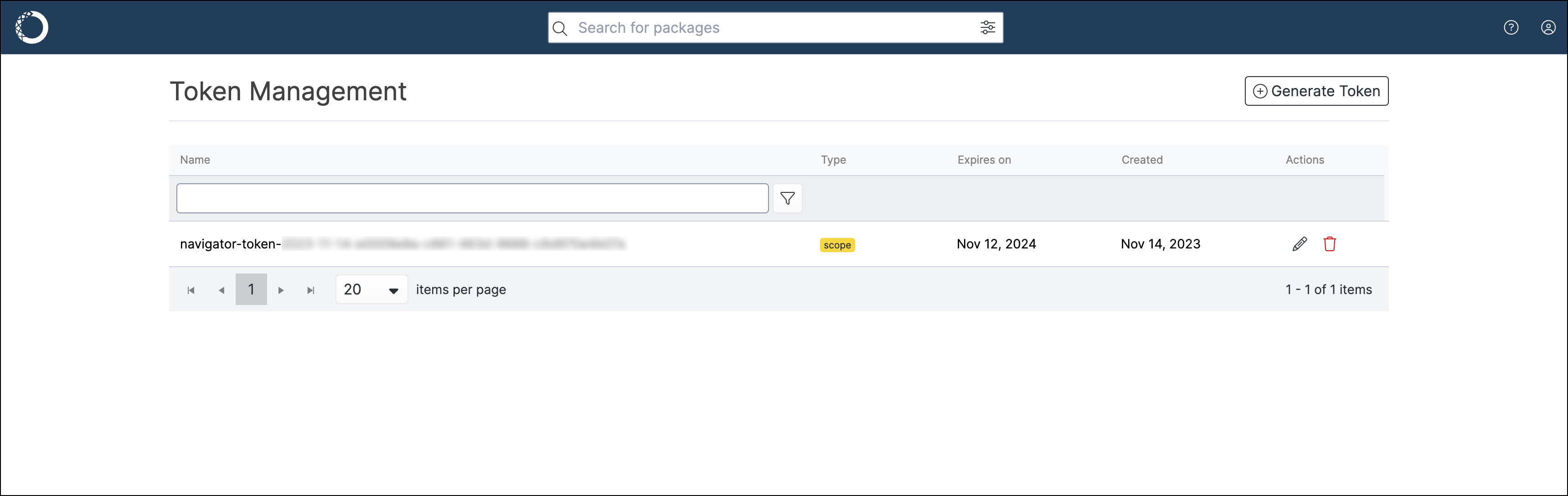Focus the Search for packages field
The image size is (1568, 496).
pos(775,27)
